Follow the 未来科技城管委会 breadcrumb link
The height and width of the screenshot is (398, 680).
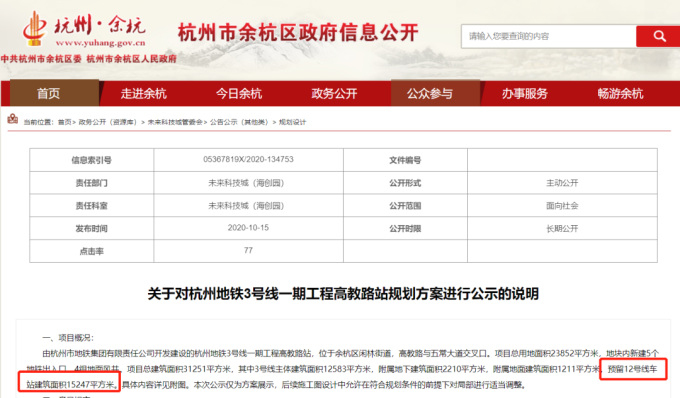pyautogui.click(x=175, y=122)
